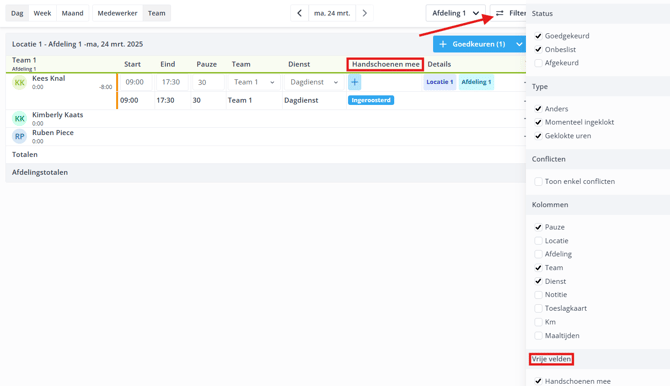Image resolution: width=670 pixels, height=386 pixels.
Task: Click the Kolommen section heading
Action: 550,205
